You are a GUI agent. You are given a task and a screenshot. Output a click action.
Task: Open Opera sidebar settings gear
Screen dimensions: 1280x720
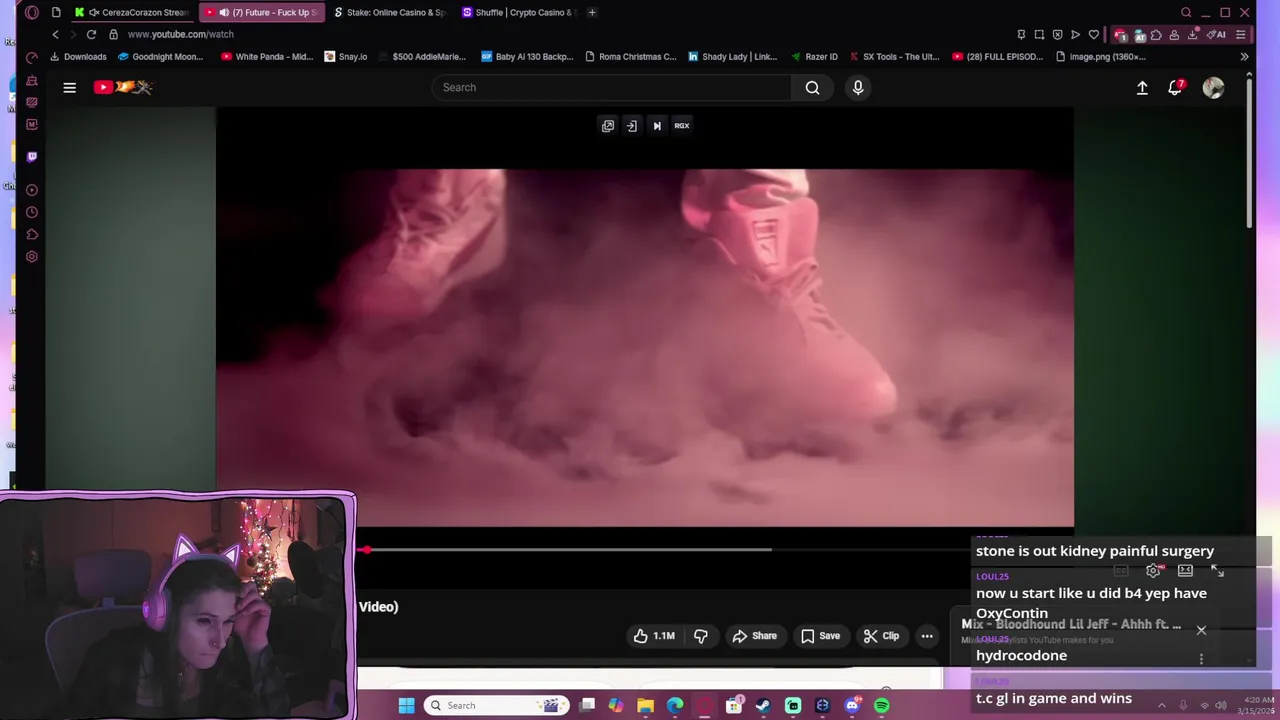point(32,257)
